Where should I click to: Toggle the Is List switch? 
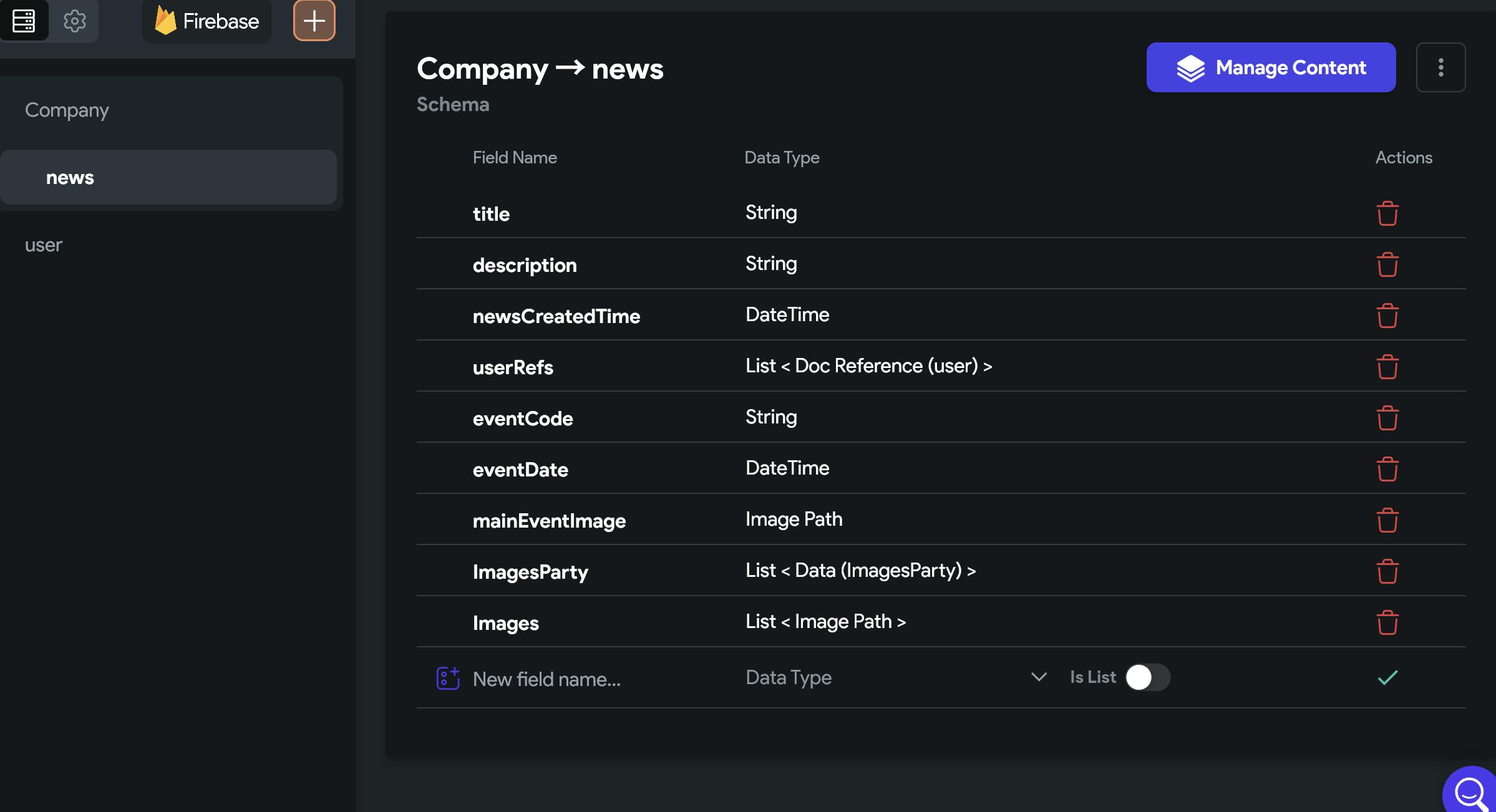click(x=1147, y=677)
